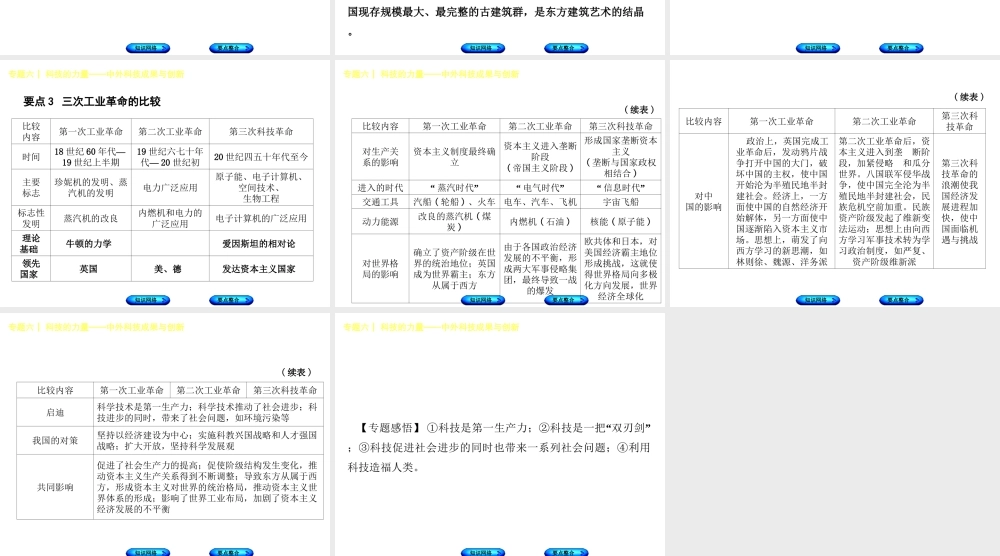
Task: Click 要点整合 button on the 东方建筑艺术 slide
Action: 566,48
